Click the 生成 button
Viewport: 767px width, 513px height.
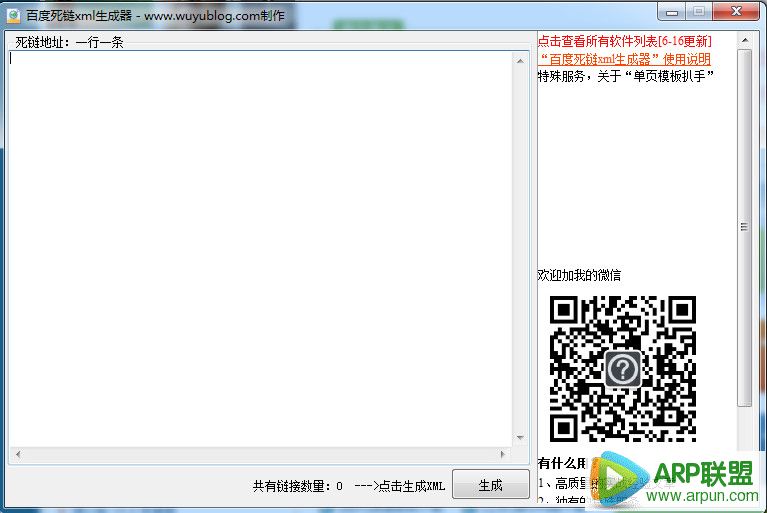[x=491, y=484]
